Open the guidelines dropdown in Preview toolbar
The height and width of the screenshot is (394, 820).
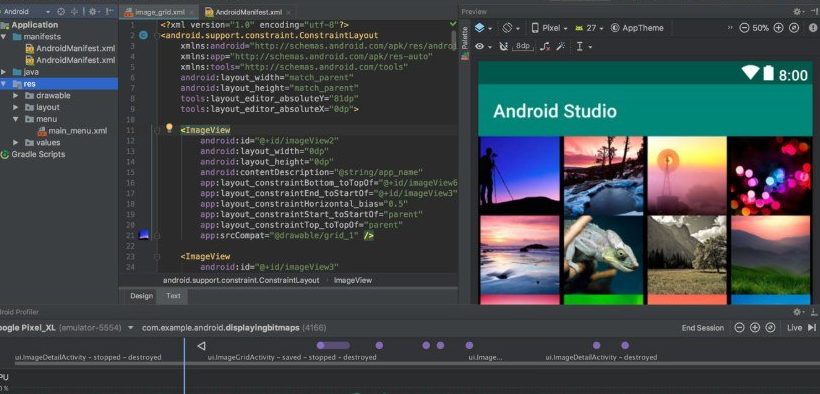583,47
